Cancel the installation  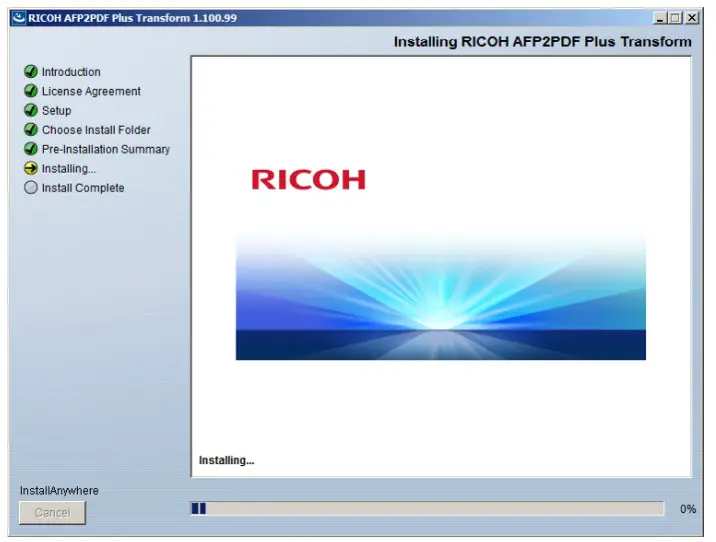coord(53,512)
